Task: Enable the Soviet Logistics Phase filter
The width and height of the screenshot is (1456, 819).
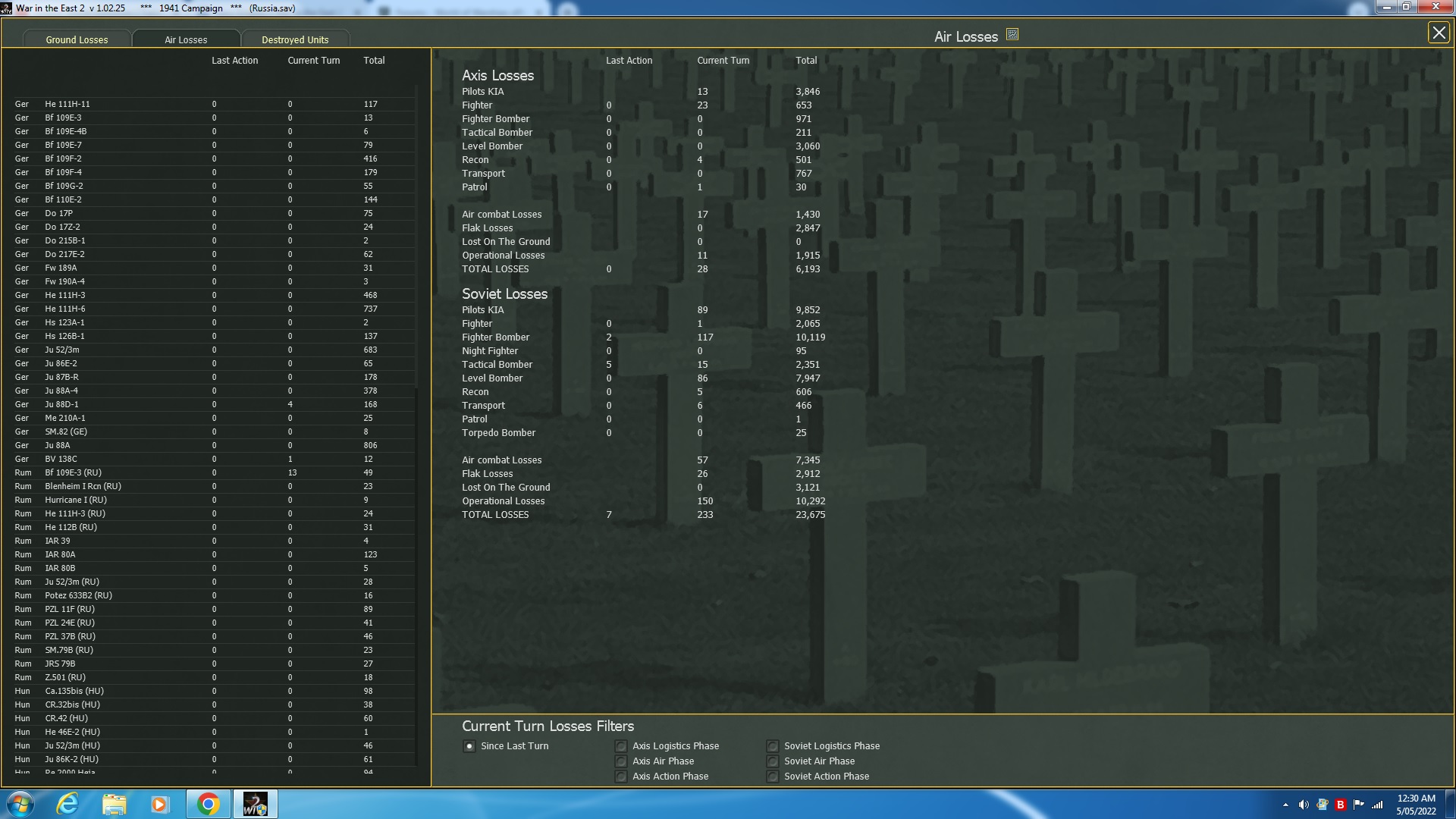Action: point(772,746)
